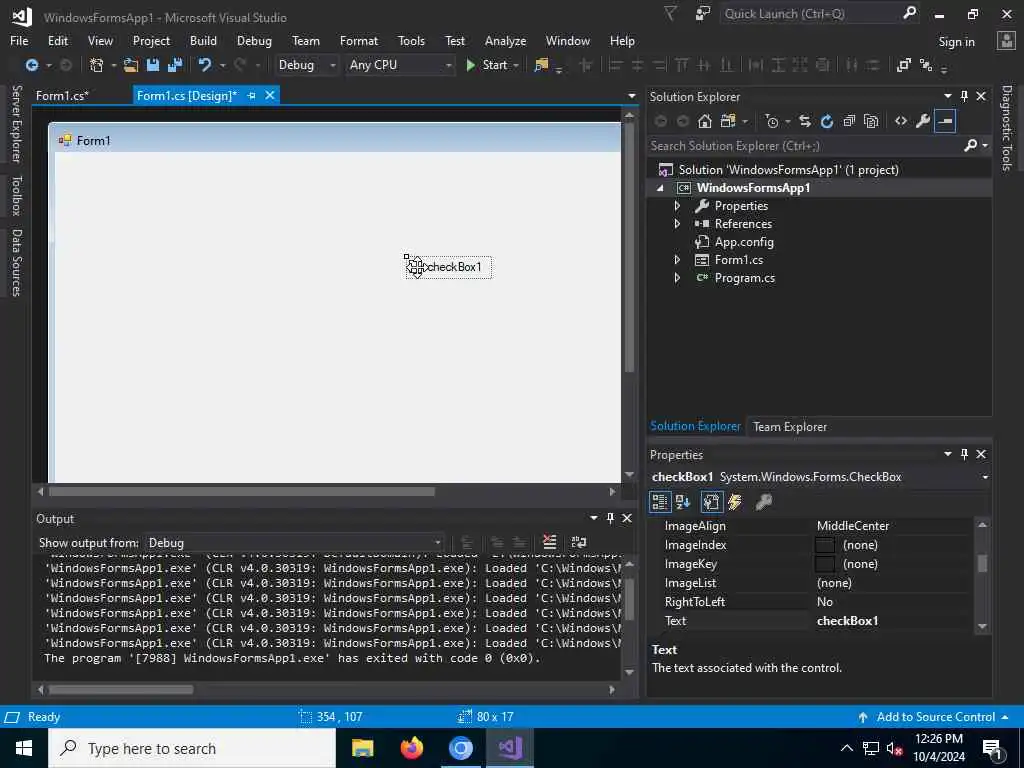Click the Bring to Front layout icon
The image size is (1024, 768).
904,65
